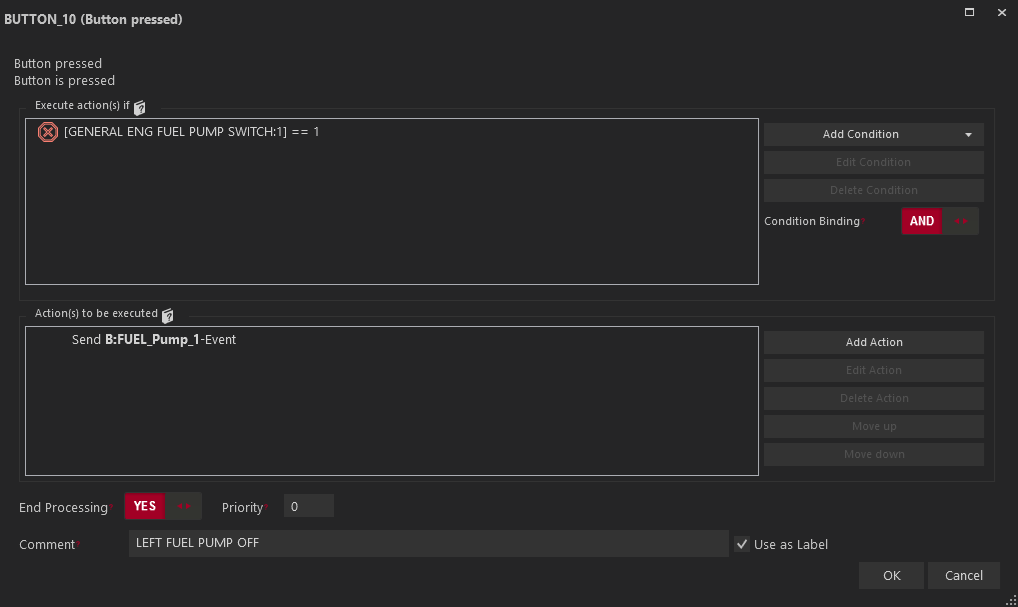
Task: Open help icon beside 'Action(s) to be executed'
Action: coord(167,315)
